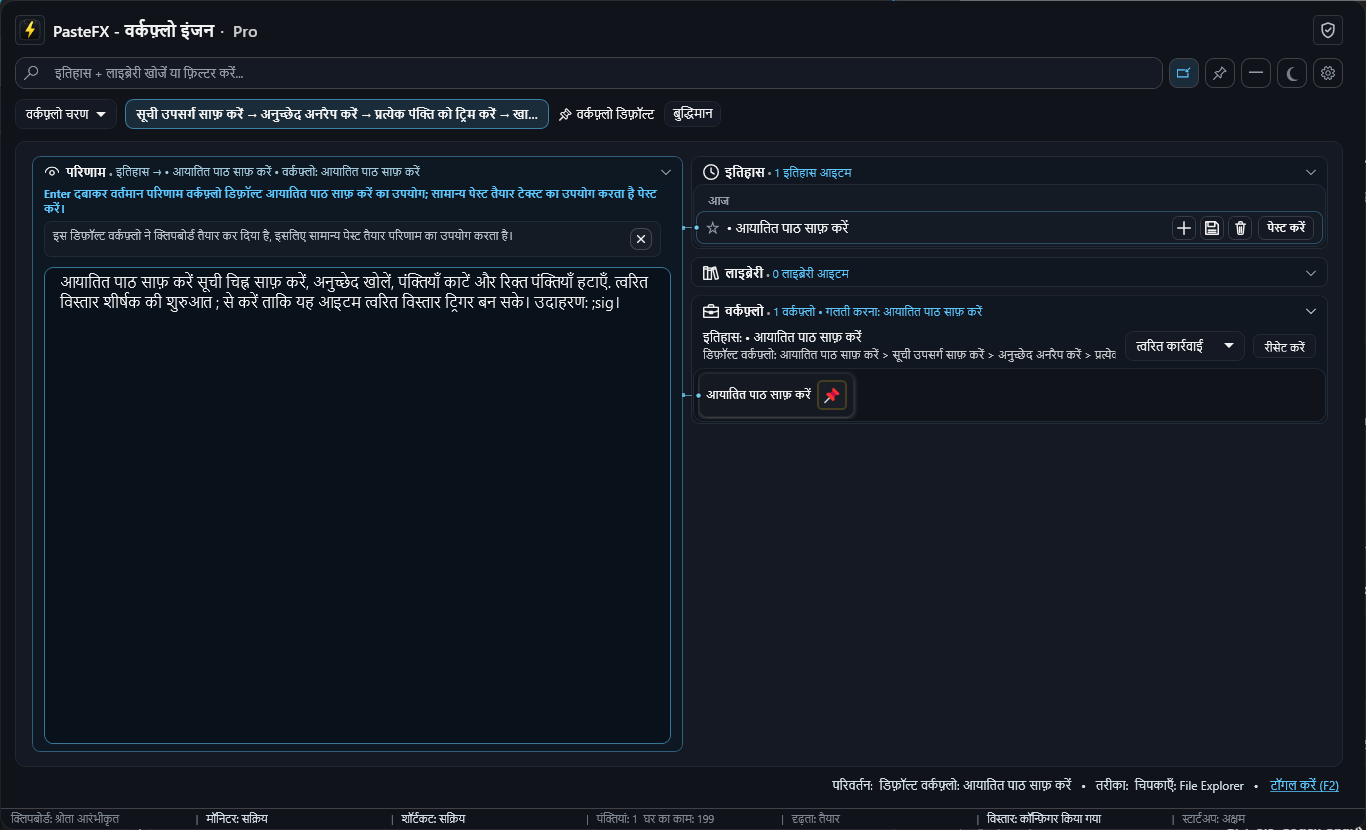
Task: Click the red pin on workflow chip
Action: (x=831, y=396)
